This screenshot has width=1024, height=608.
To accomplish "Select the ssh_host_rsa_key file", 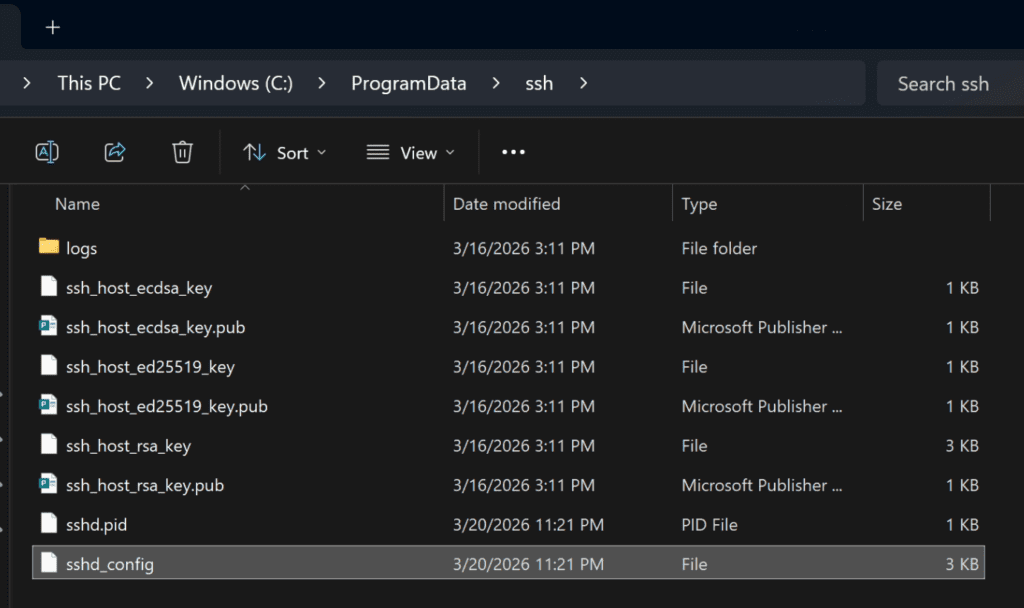I will (128, 446).
